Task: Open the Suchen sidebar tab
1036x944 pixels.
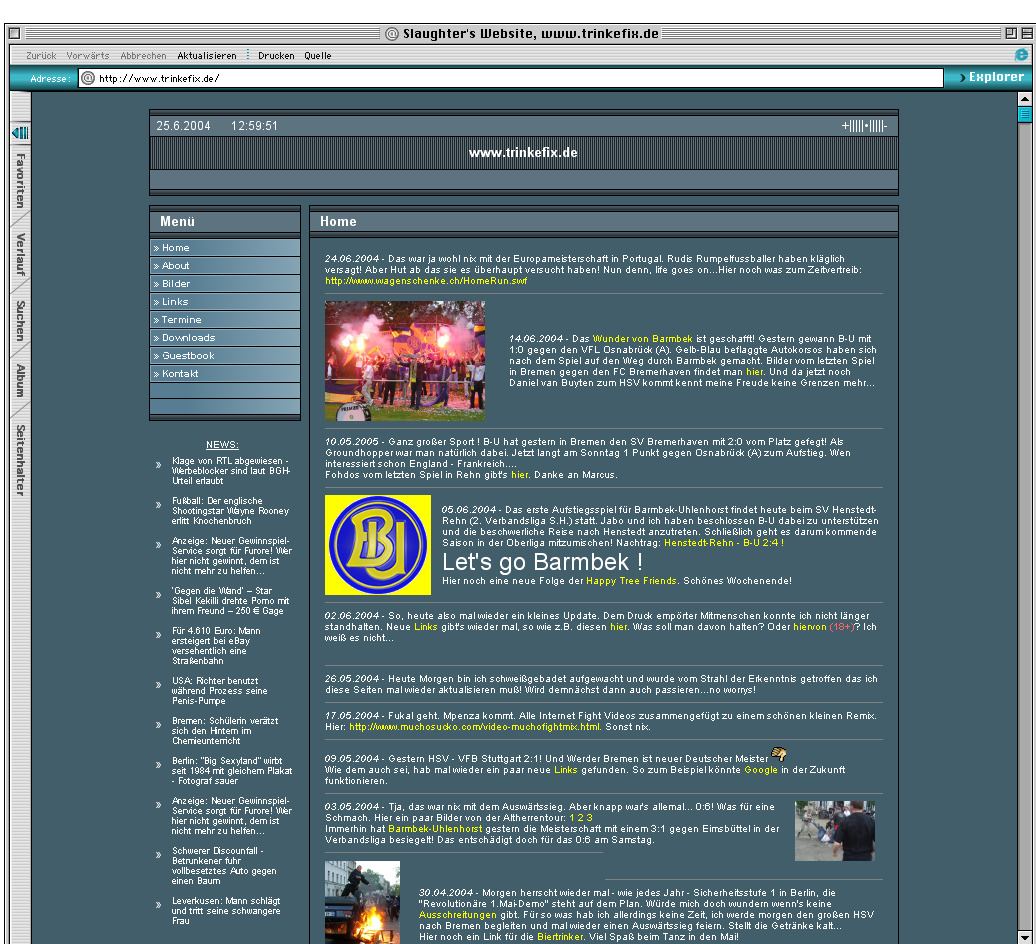Action: [20, 320]
